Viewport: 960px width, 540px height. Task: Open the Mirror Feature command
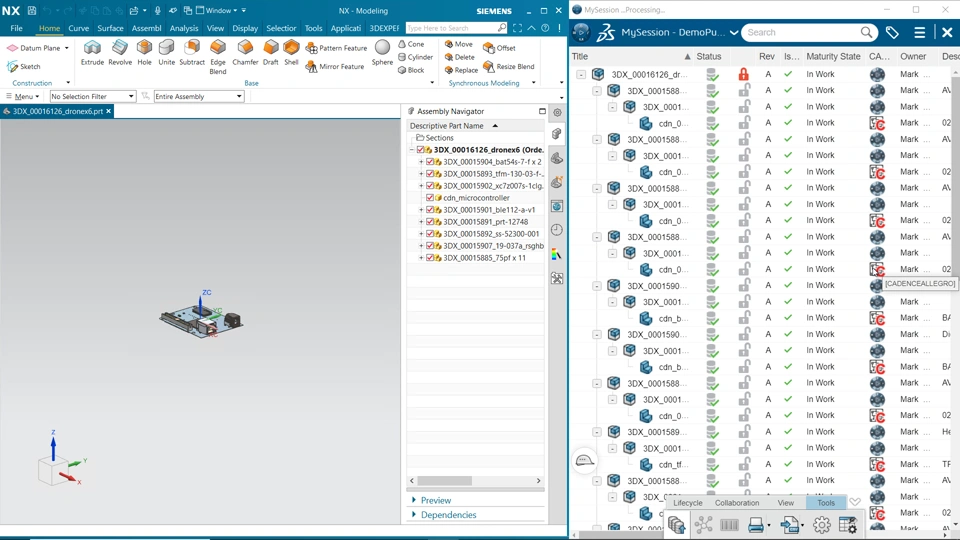point(335,66)
